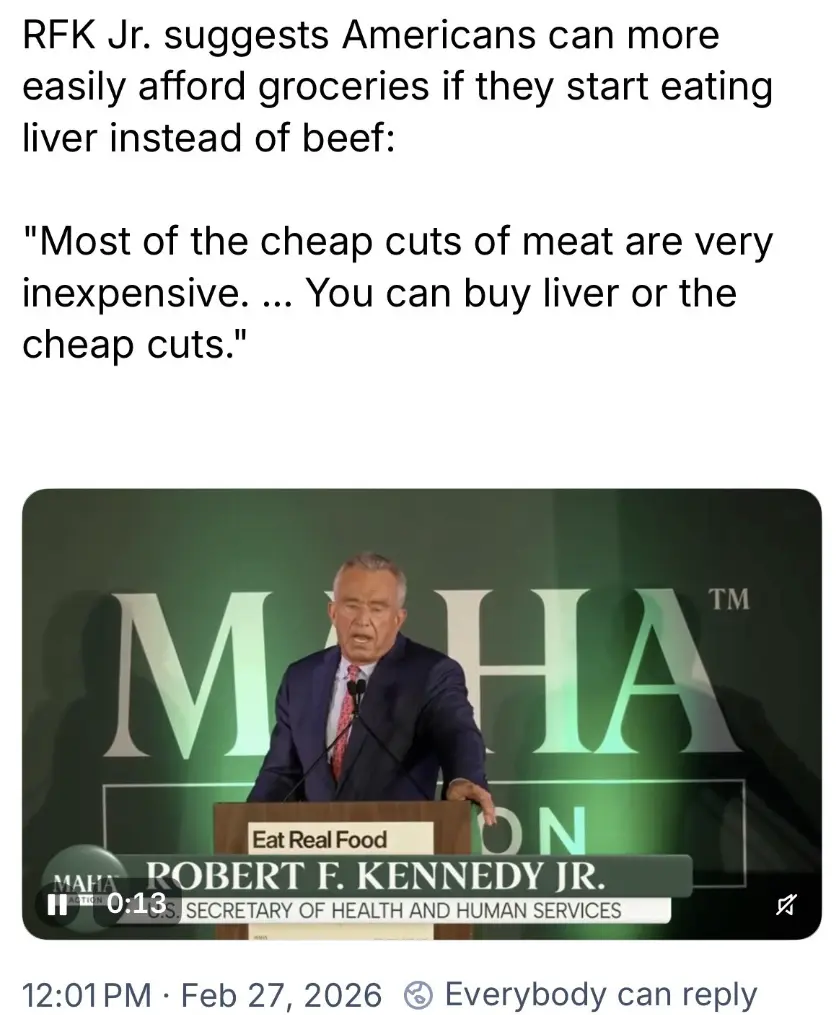Tap the globe reply-settings icon
Screen dimensions: 838x1015
pyautogui.click(x=419, y=995)
